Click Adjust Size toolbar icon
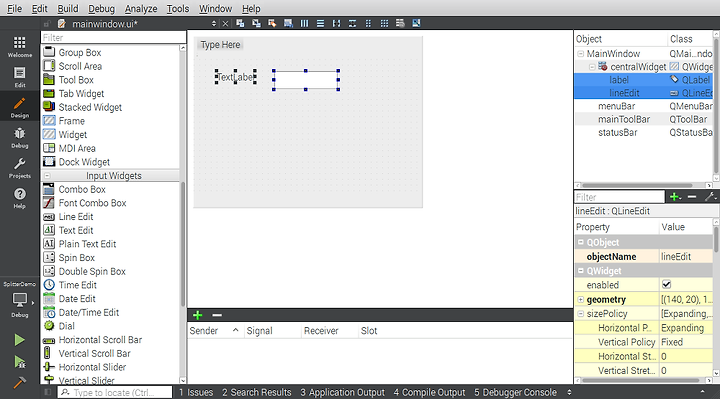The image size is (720, 399). (x=416, y=23)
